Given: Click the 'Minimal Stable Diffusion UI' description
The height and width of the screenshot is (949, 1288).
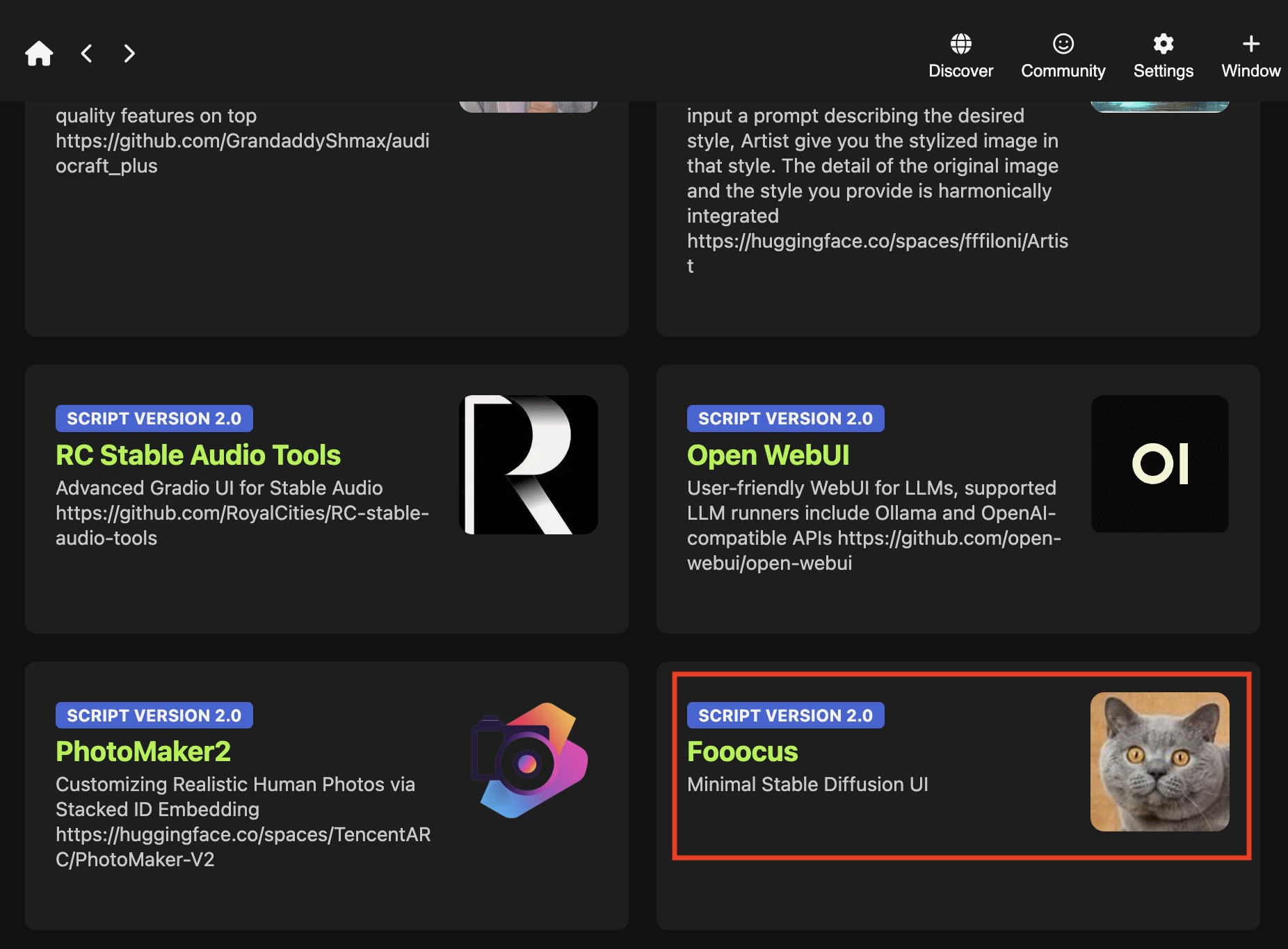Looking at the screenshot, I should 807,784.
